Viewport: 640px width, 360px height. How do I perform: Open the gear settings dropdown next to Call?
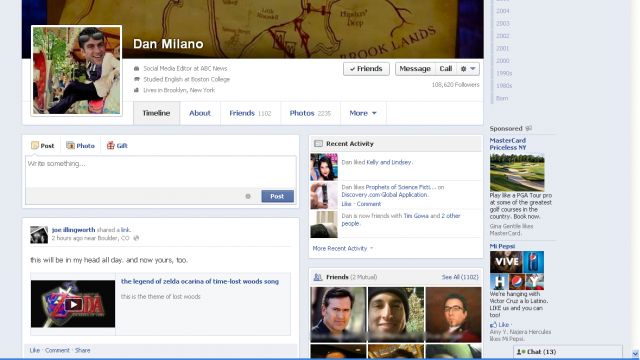click(x=468, y=69)
